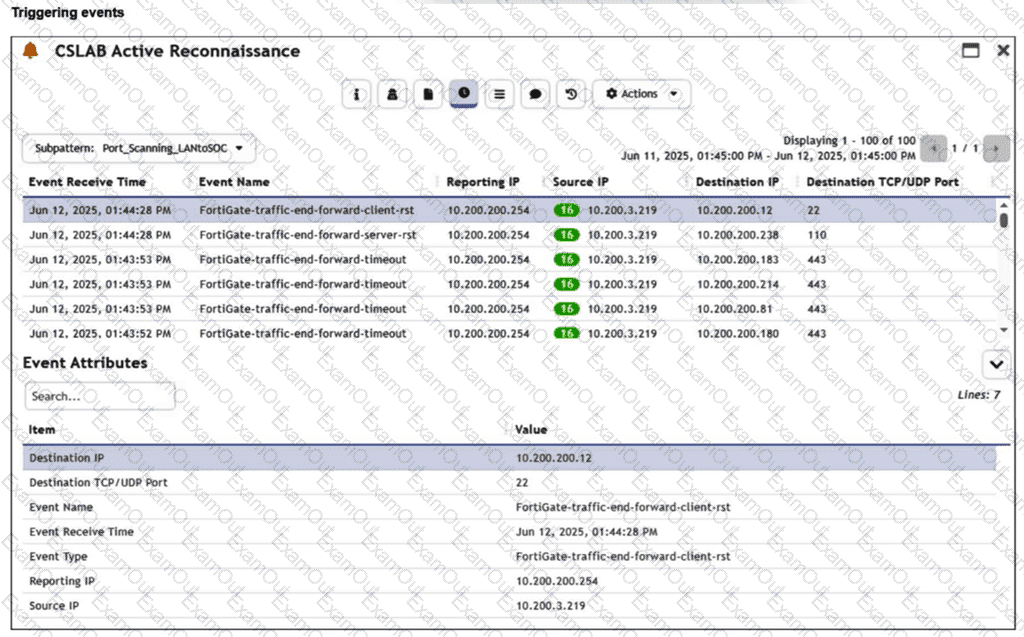Open the Actions dropdown menu

(641, 94)
